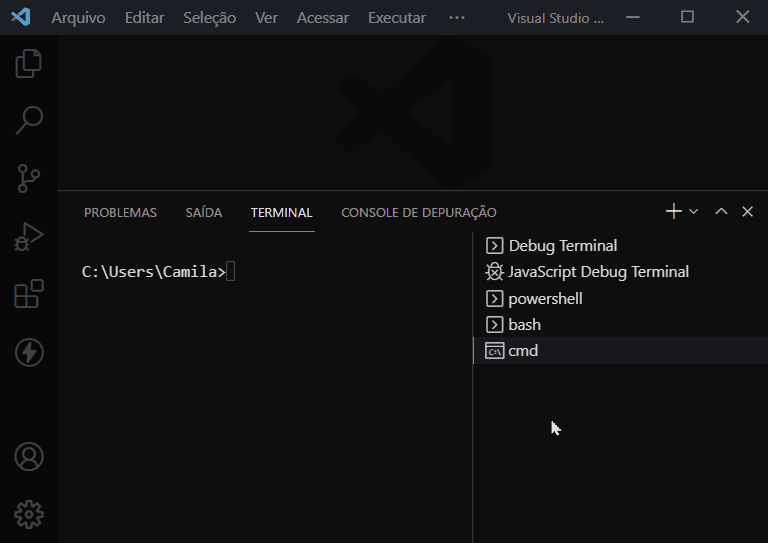Viewport: 768px width, 543px height.
Task: Open the Manage settings gear
Action: [x=29, y=515]
